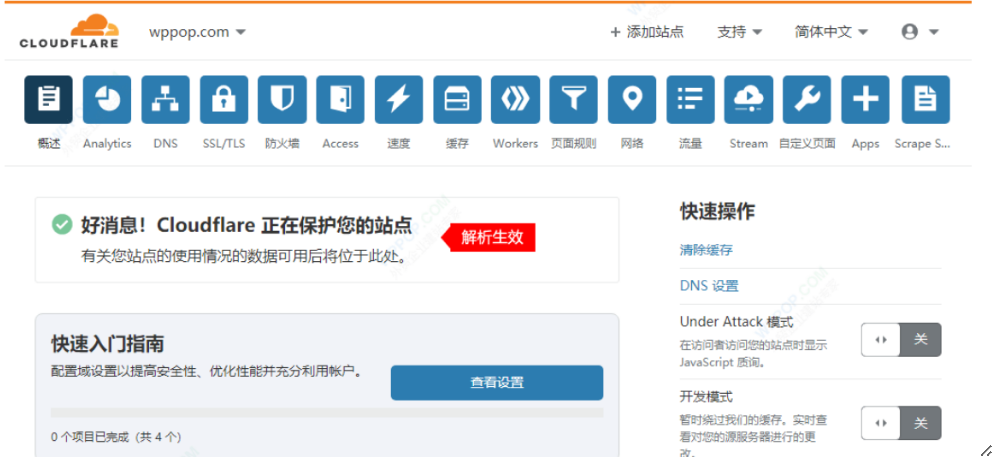999x457 pixels.
Task: Switch to the 概述 overview tab
Action: coord(48,100)
